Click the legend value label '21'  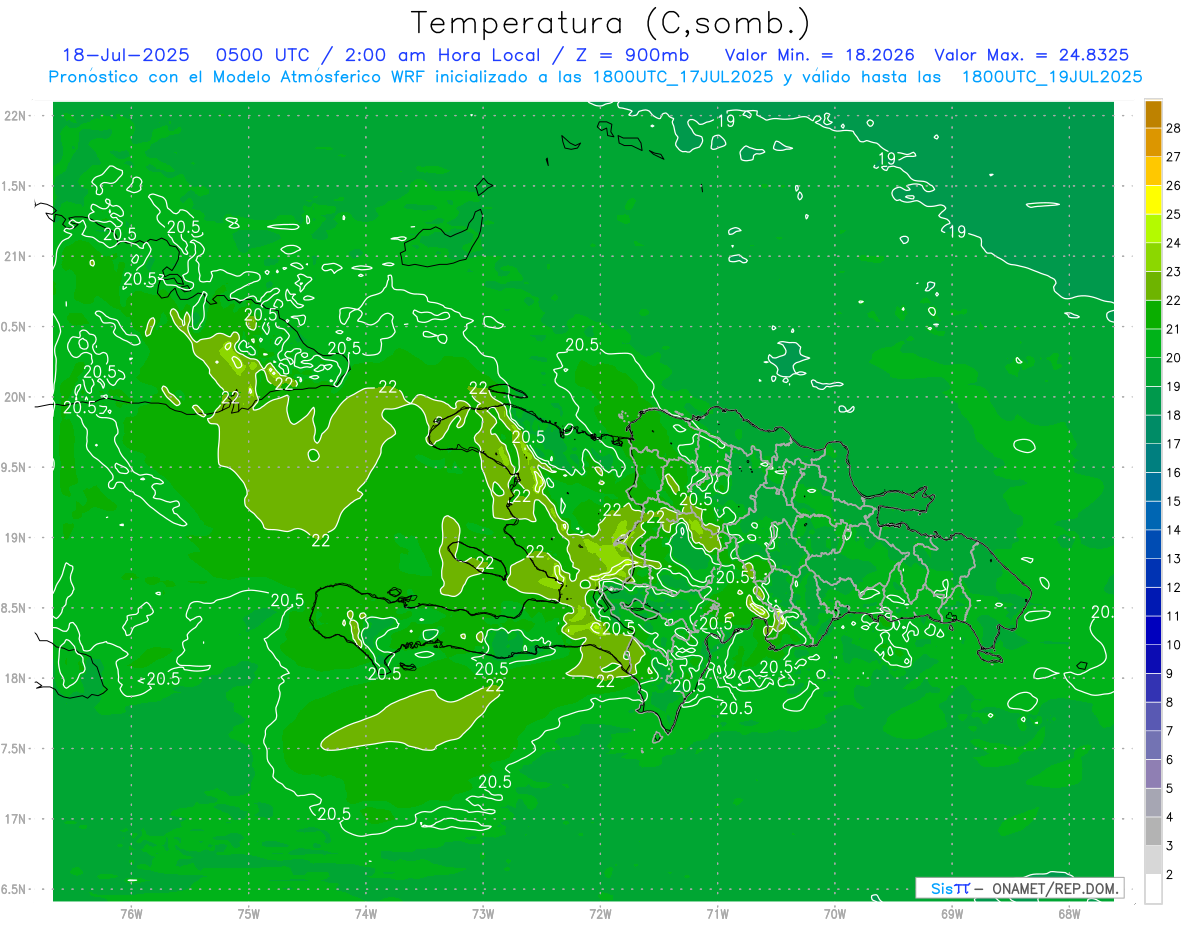(1174, 329)
